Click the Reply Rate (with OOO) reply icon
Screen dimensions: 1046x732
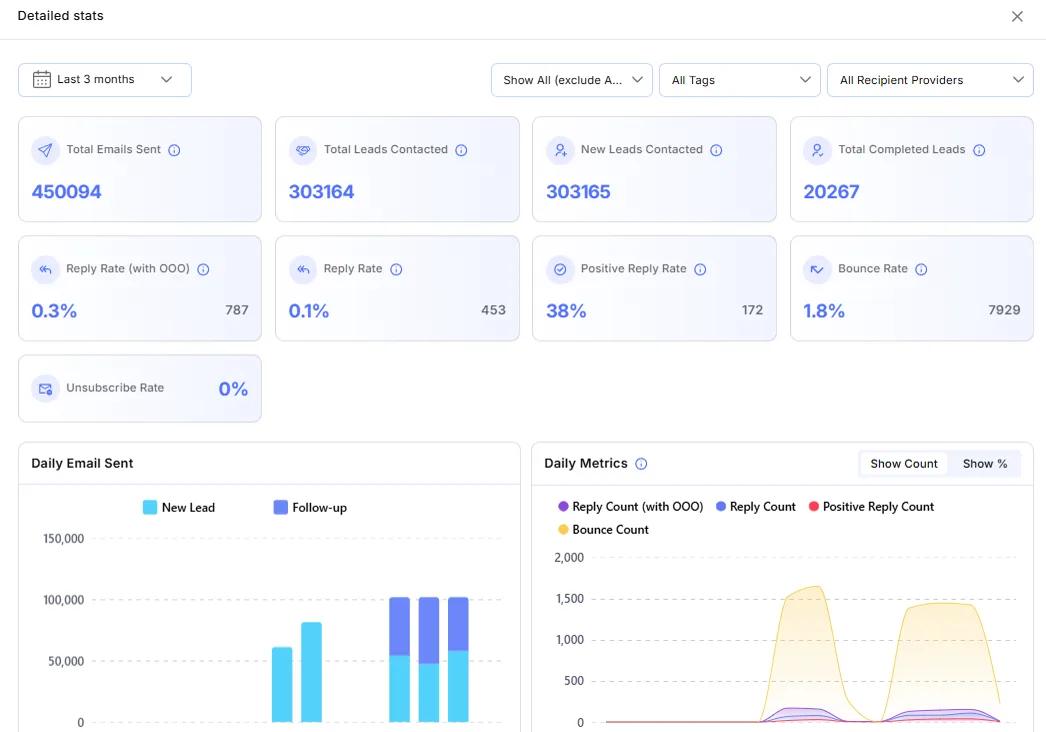(x=45, y=270)
